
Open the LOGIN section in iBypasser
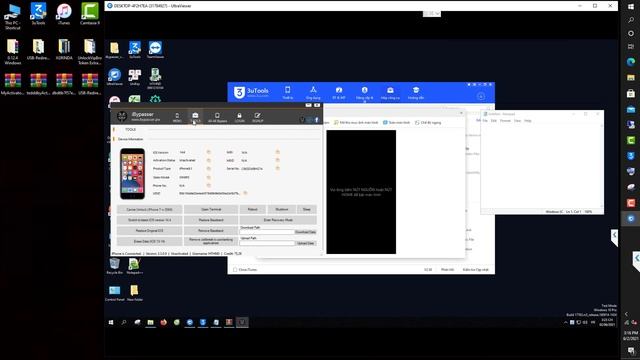(240, 118)
